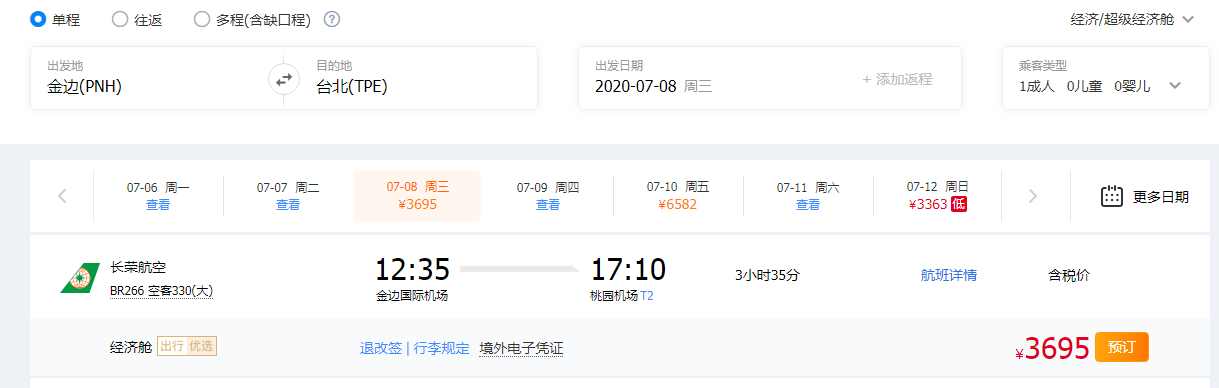Click the 长荣航空 EVA Air logo

pos(80,278)
